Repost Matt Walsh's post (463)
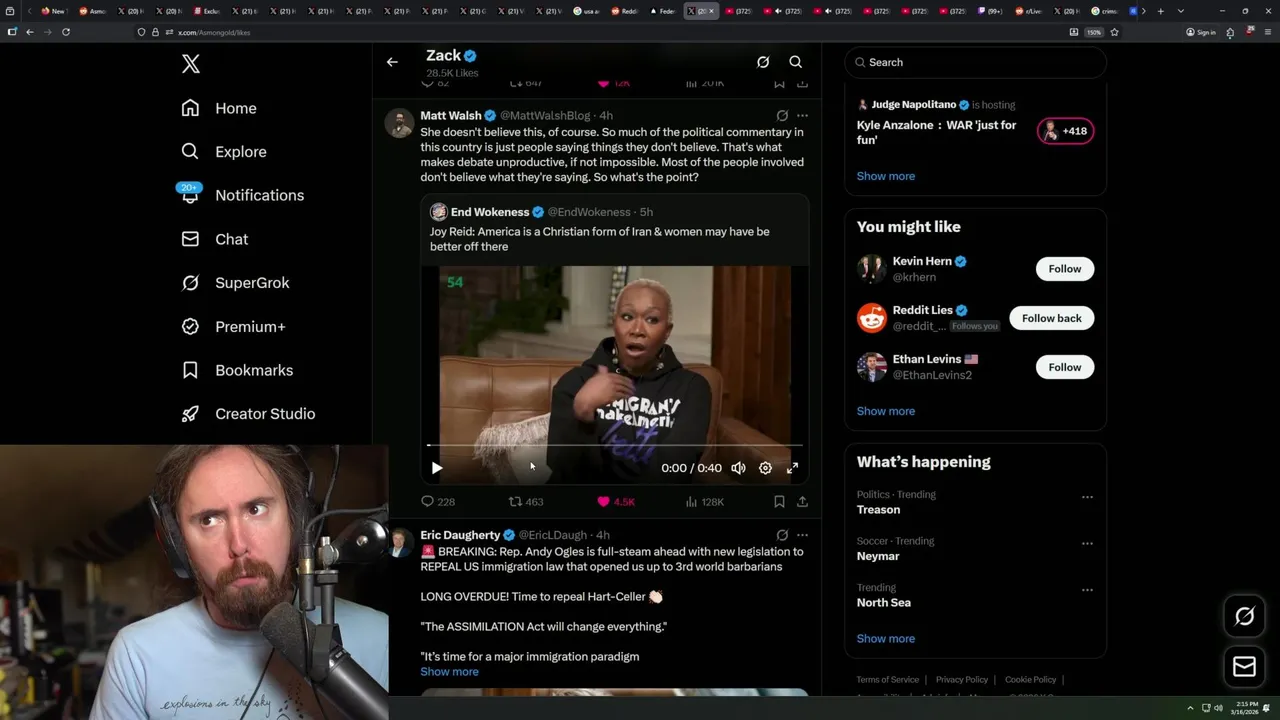This screenshot has height=720, width=1280. tap(526, 502)
